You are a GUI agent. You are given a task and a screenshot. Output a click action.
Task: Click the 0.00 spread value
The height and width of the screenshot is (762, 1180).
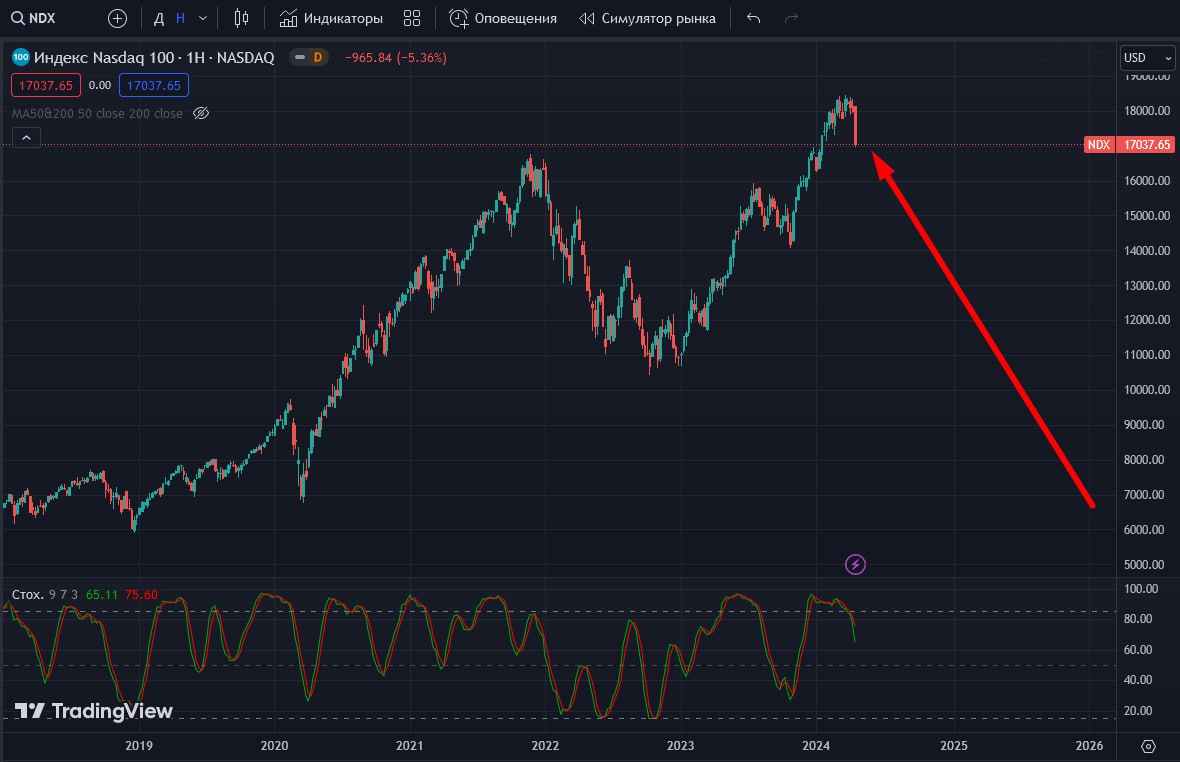[x=100, y=85]
